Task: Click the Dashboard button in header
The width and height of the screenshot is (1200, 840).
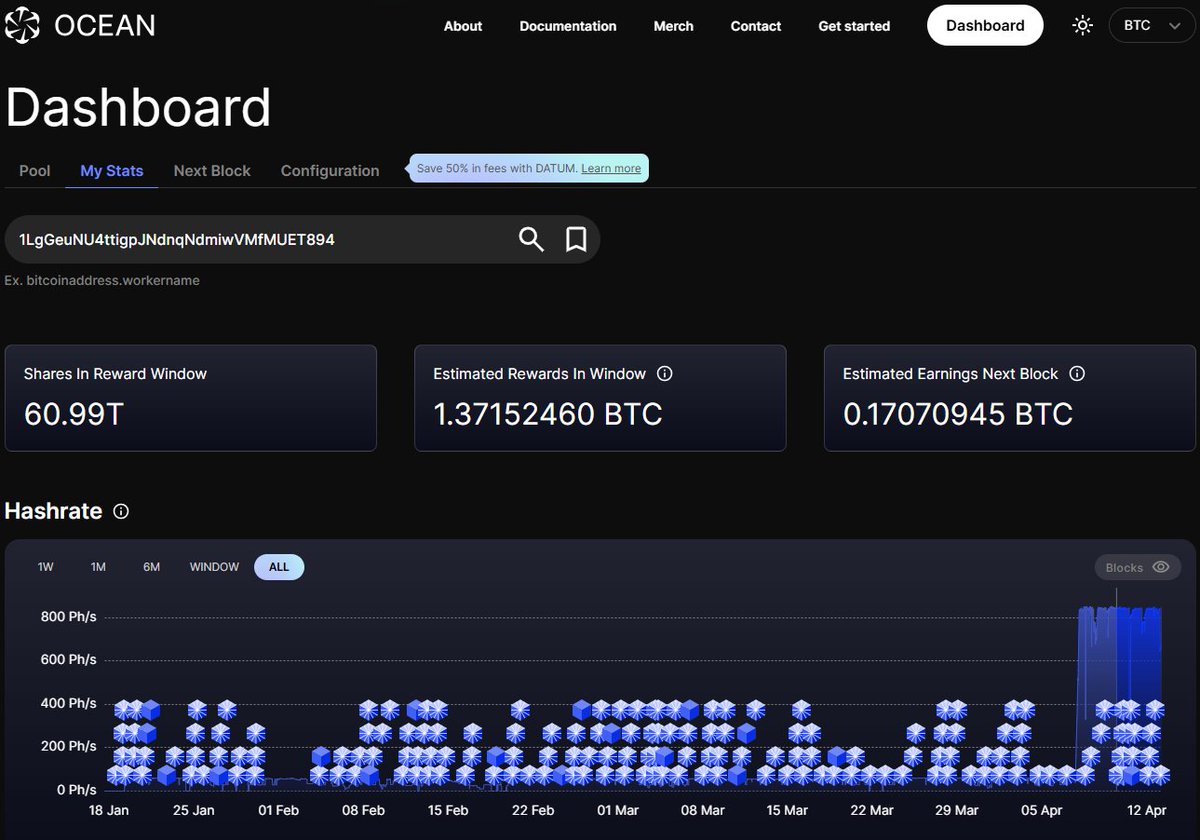Action: coord(985,26)
